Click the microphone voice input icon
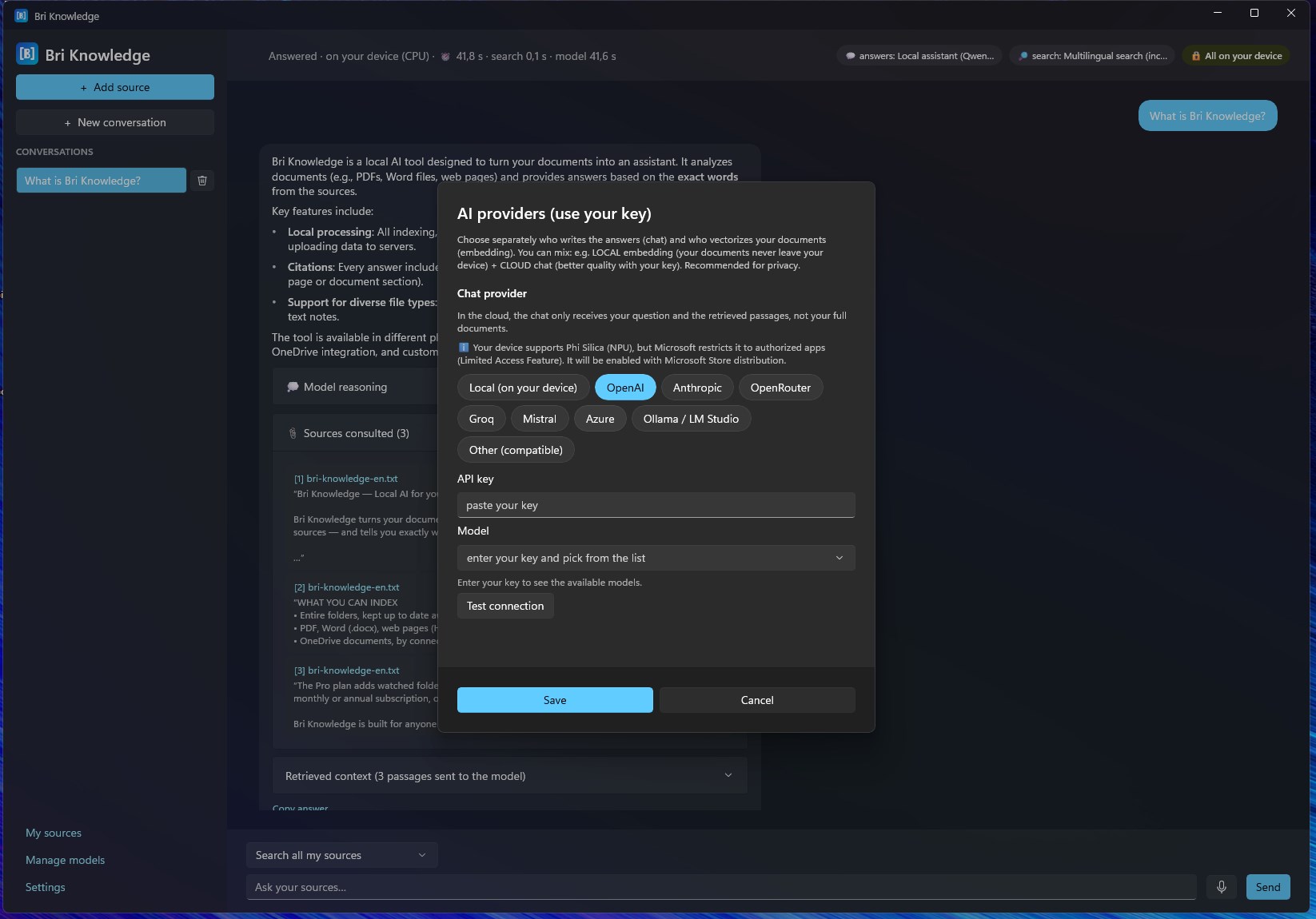The image size is (1316, 919). 1221,887
